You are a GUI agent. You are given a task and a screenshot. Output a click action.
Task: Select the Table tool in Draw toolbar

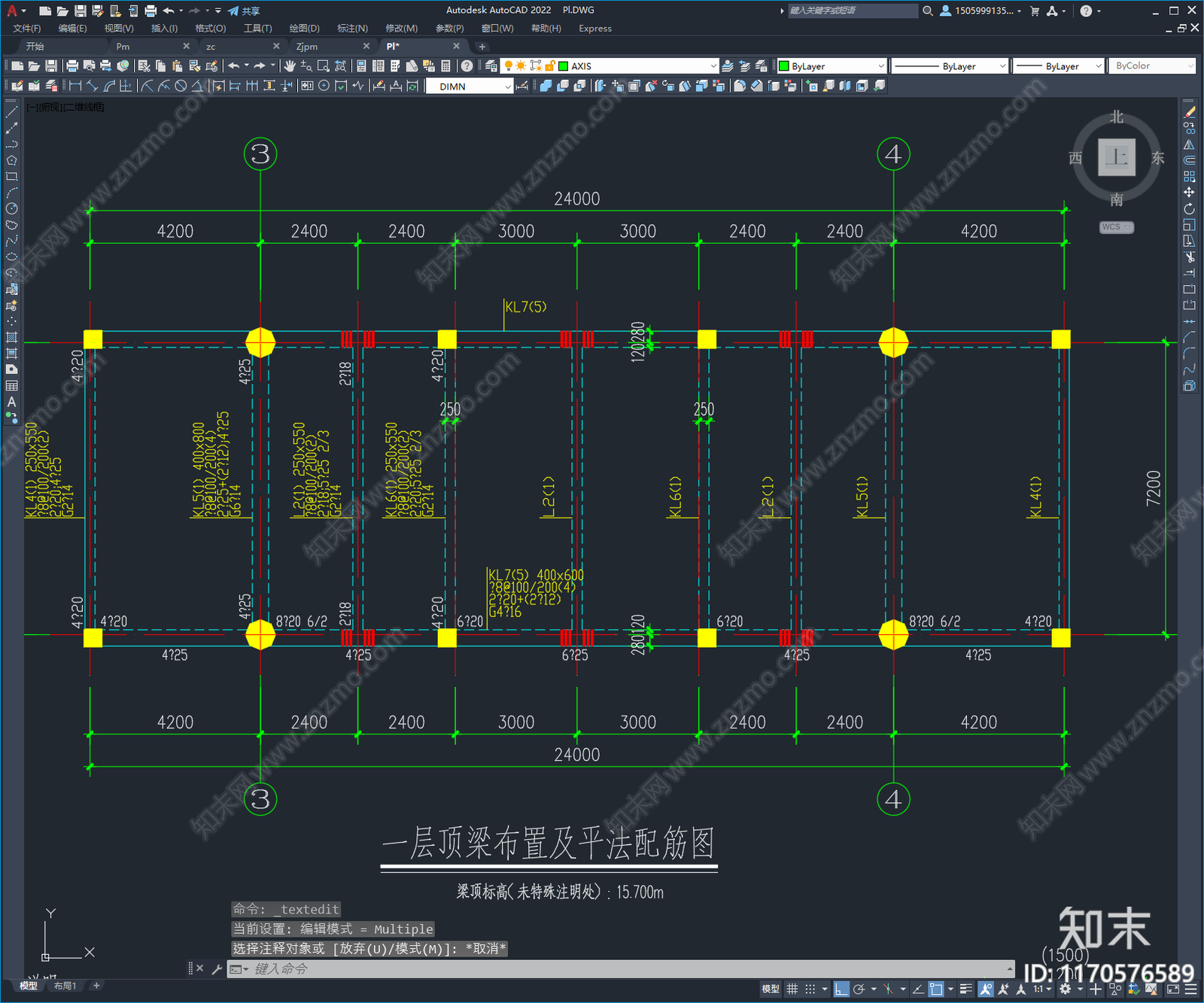click(11, 386)
